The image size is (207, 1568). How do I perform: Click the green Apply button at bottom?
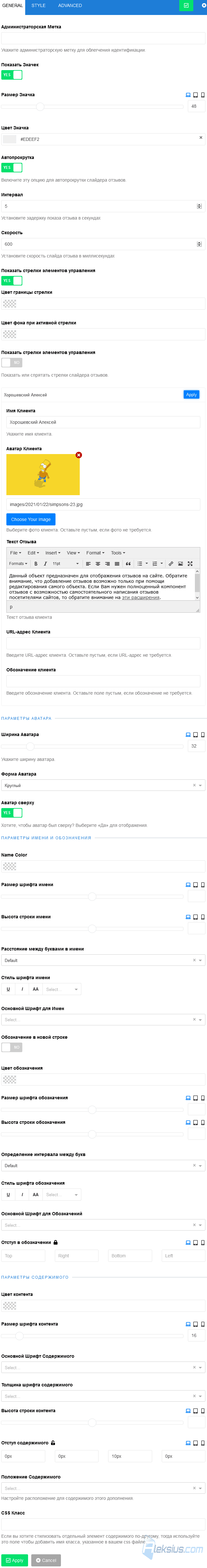(15, 1560)
